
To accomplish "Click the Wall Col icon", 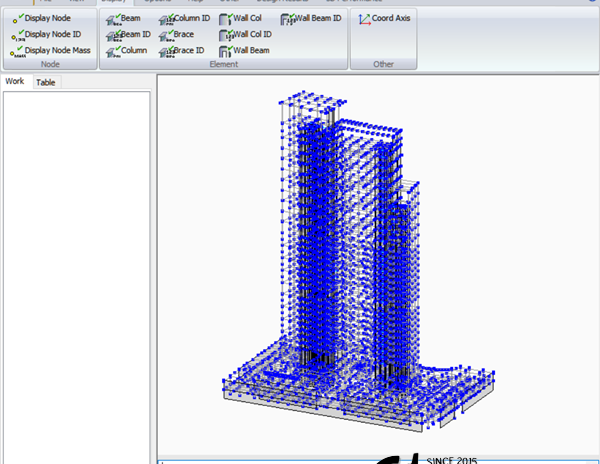I will (x=226, y=18).
